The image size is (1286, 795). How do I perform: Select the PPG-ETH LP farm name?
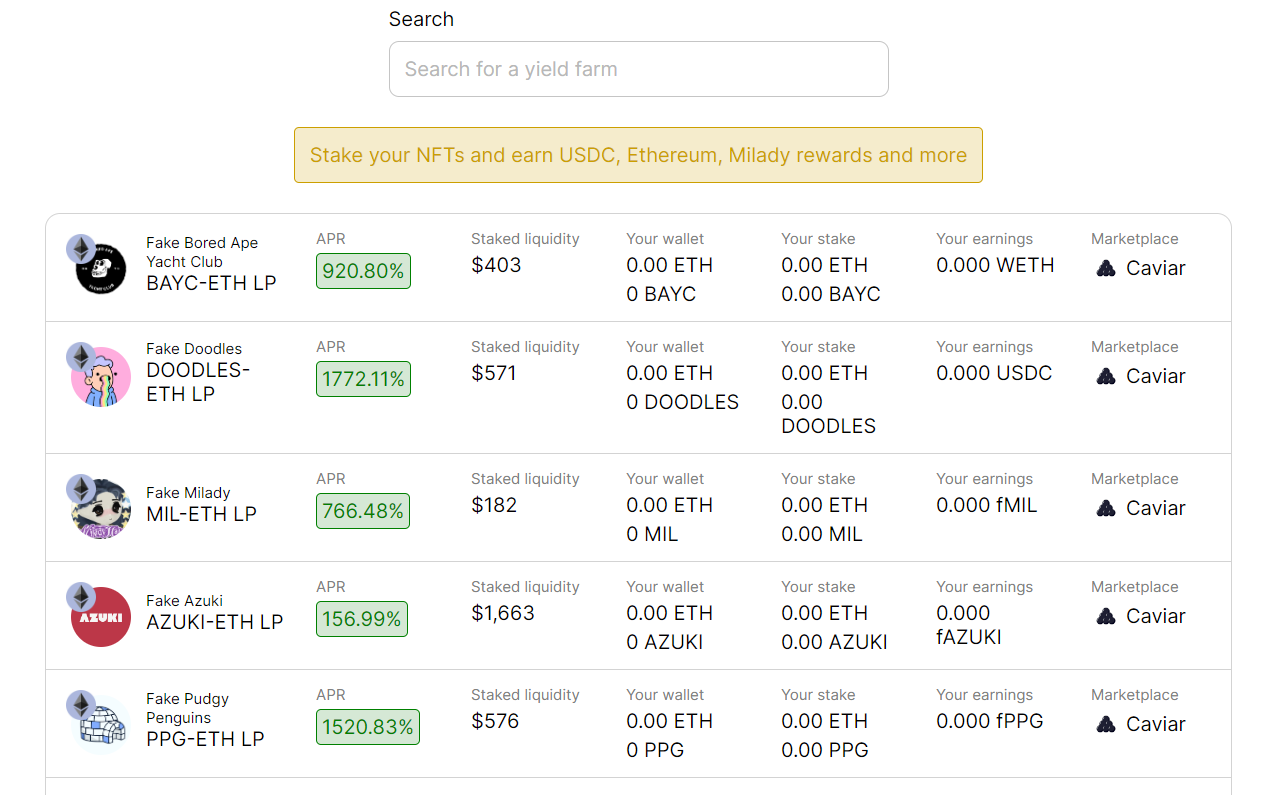(x=205, y=739)
